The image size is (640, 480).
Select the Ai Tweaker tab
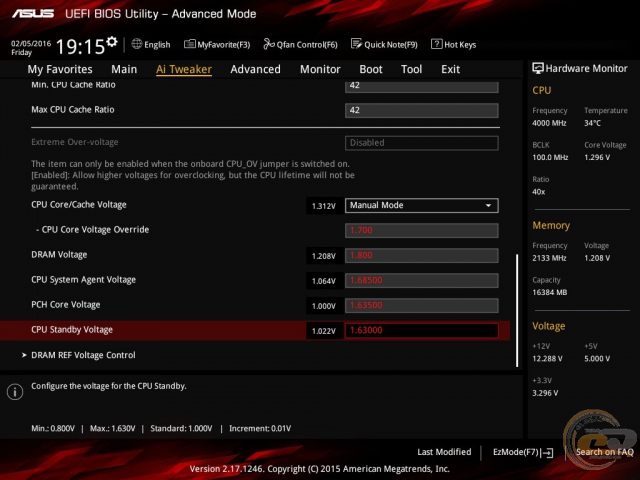pyautogui.click(x=184, y=69)
